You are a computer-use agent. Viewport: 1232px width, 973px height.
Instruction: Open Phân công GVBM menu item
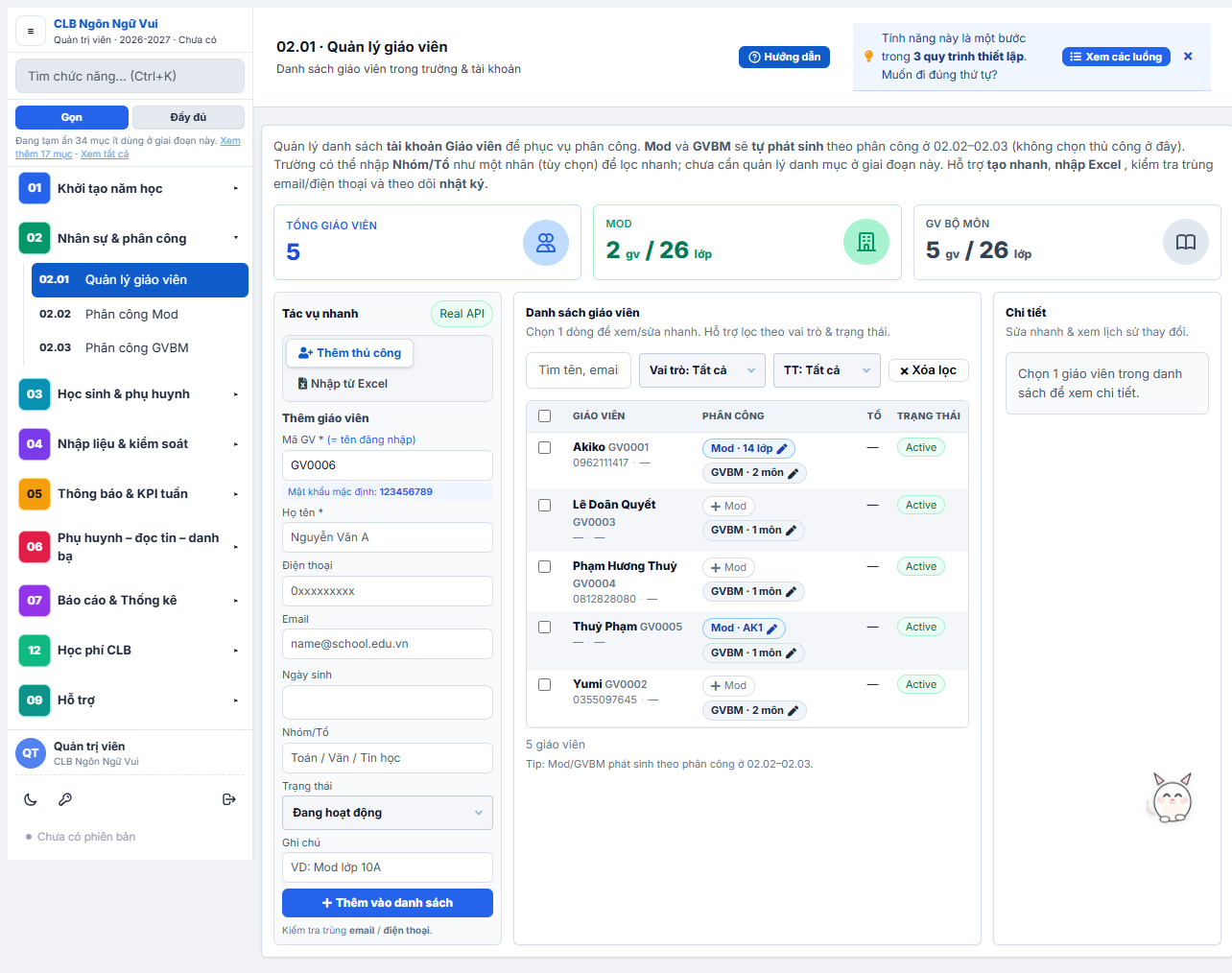[x=140, y=347]
